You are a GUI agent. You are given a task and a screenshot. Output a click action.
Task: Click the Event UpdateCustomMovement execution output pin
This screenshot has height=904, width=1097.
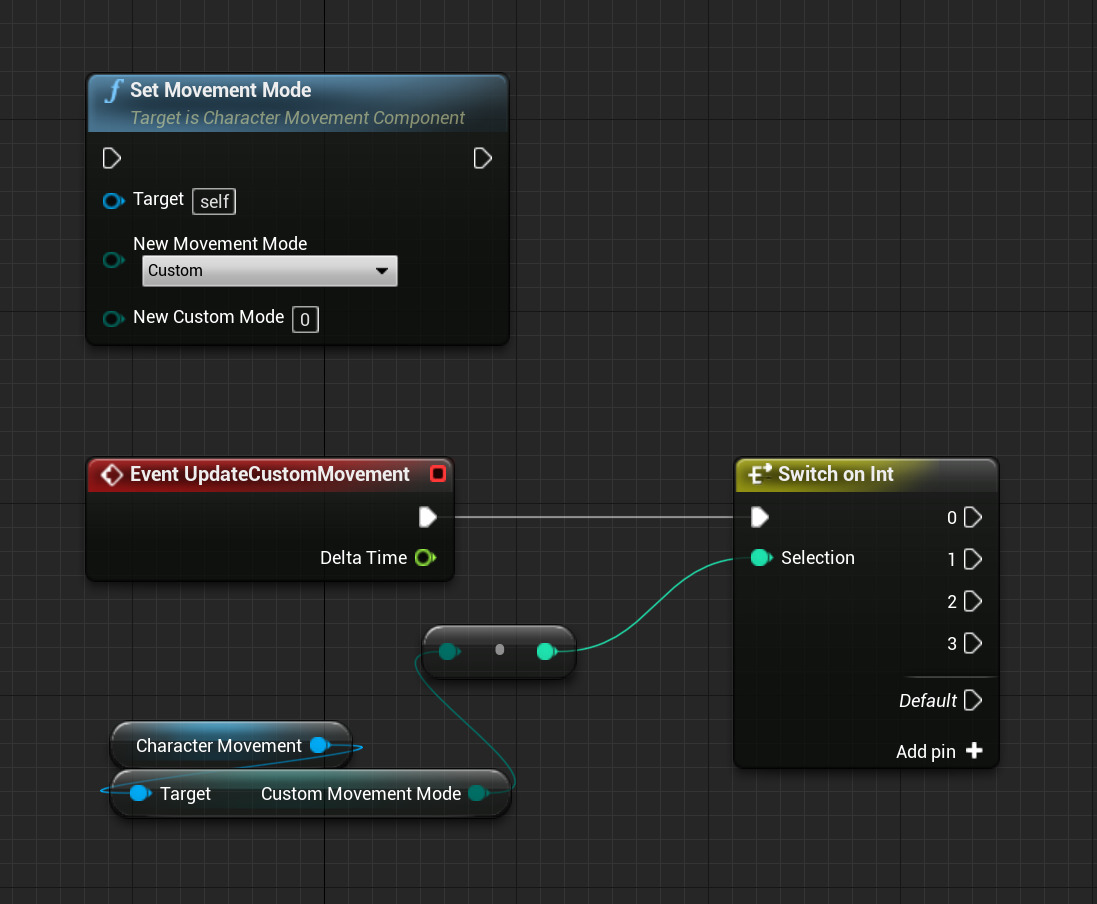click(x=428, y=517)
